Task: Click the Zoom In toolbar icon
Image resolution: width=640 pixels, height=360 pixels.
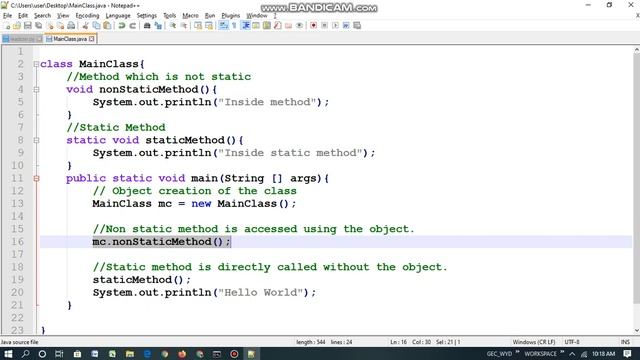Action: click(x=173, y=26)
